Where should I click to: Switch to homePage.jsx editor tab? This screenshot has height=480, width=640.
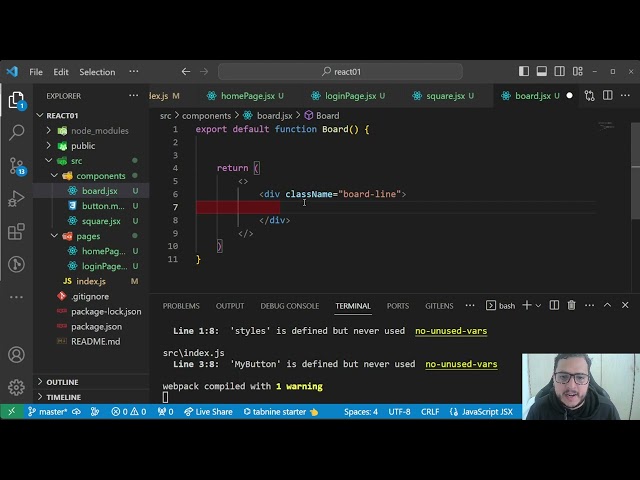245,96
